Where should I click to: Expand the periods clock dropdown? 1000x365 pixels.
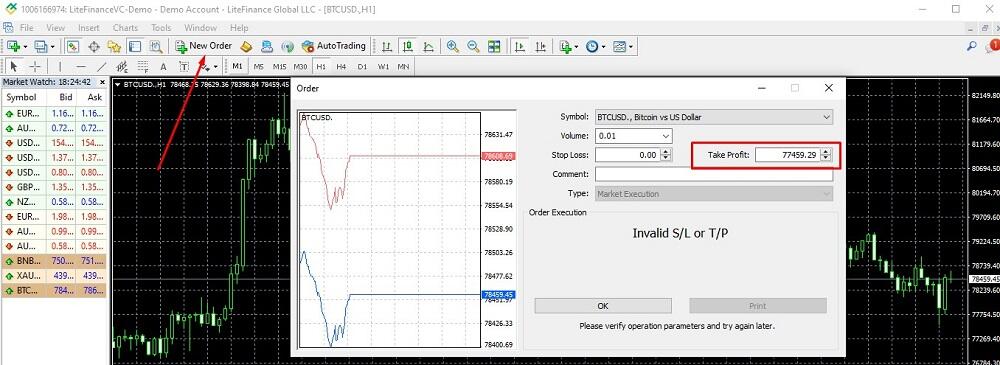(603, 46)
